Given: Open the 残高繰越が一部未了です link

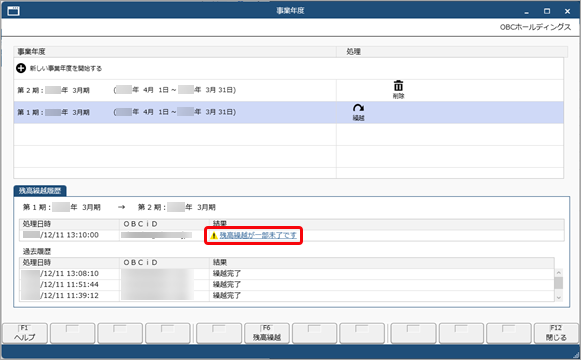Looking at the screenshot, I should (x=258, y=235).
